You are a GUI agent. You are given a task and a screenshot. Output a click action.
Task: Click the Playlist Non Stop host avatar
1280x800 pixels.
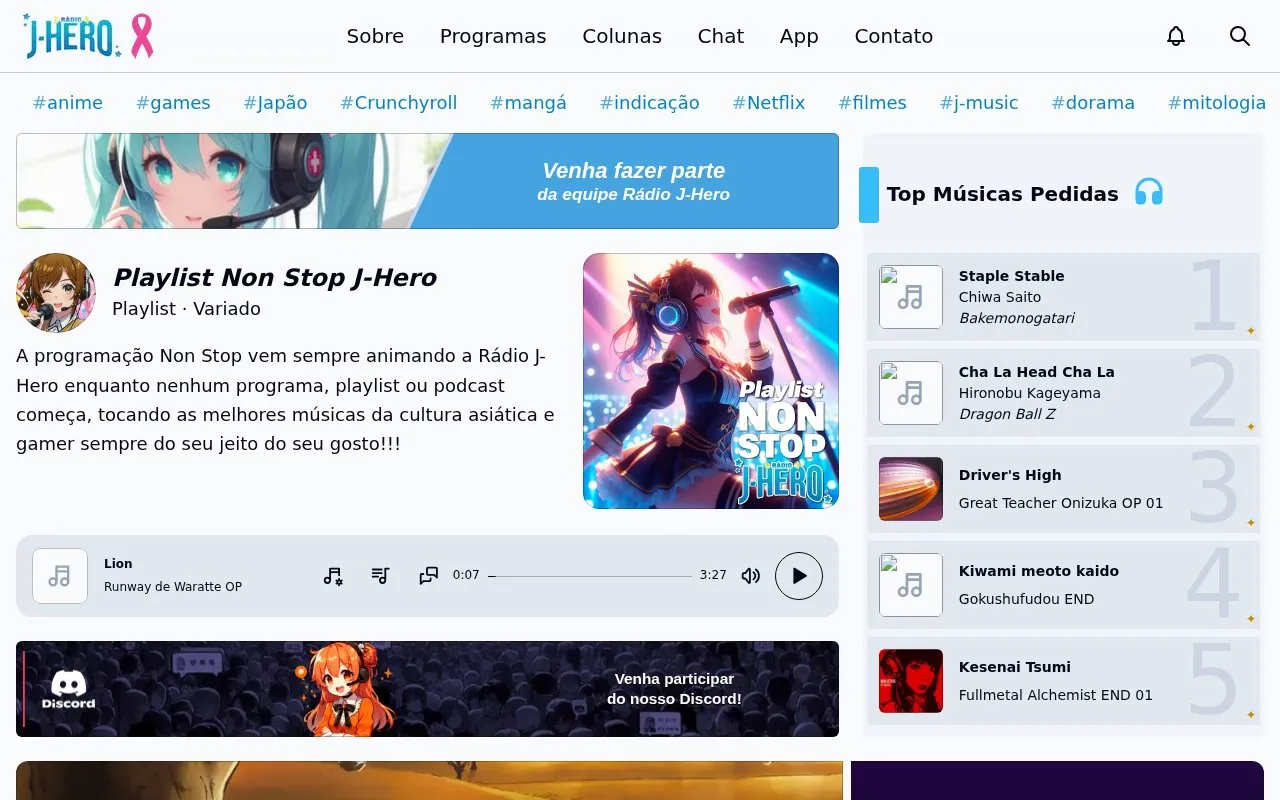coord(56,293)
